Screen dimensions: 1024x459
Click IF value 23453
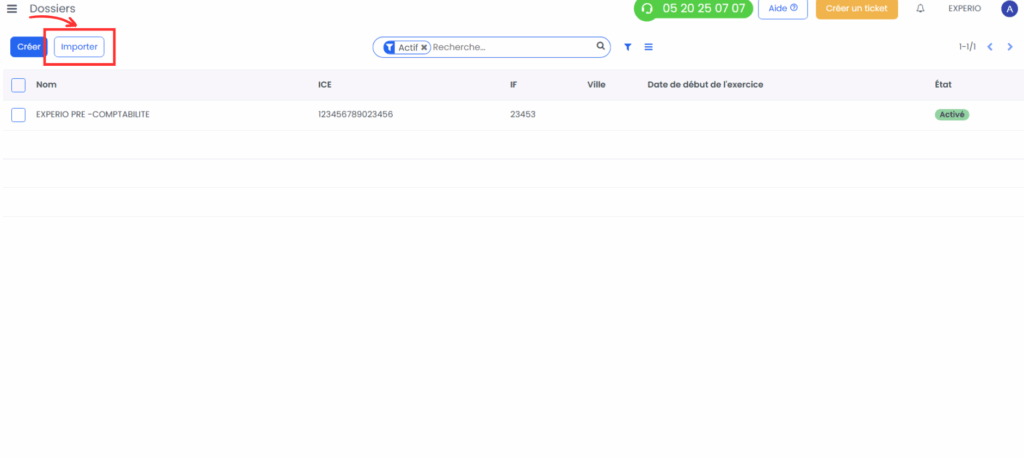pyautogui.click(x=522, y=114)
